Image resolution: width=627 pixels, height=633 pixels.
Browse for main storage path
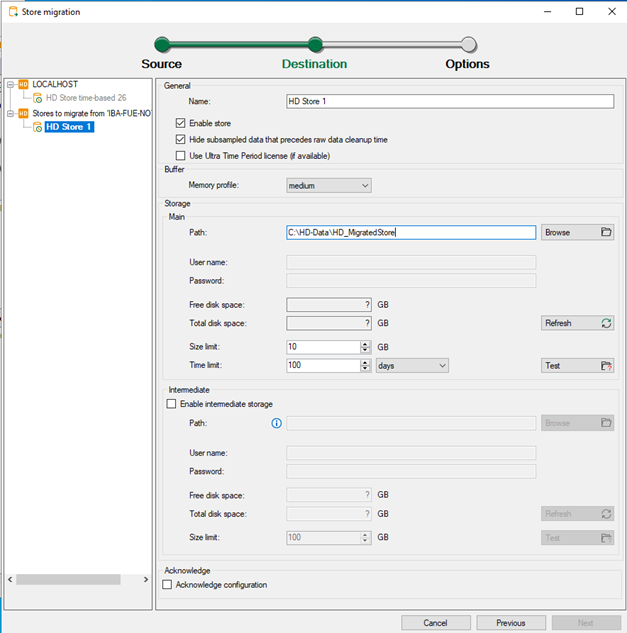pyautogui.click(x=577, y=232)
